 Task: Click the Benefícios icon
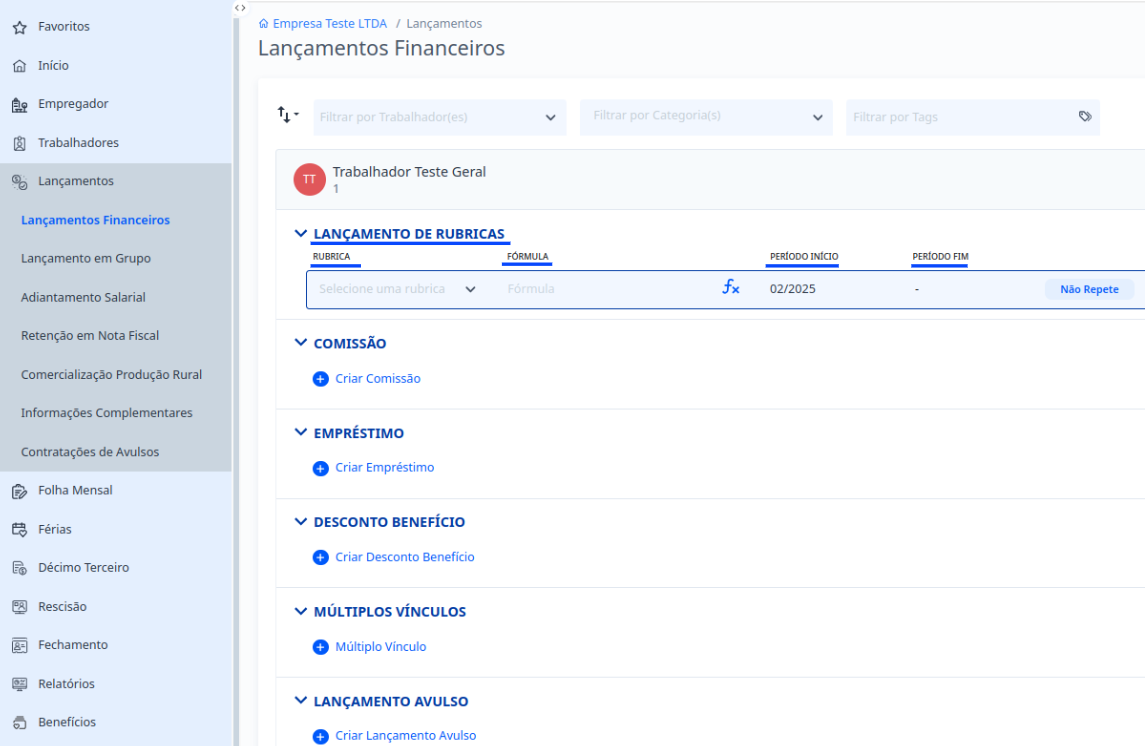coord(20,723)
